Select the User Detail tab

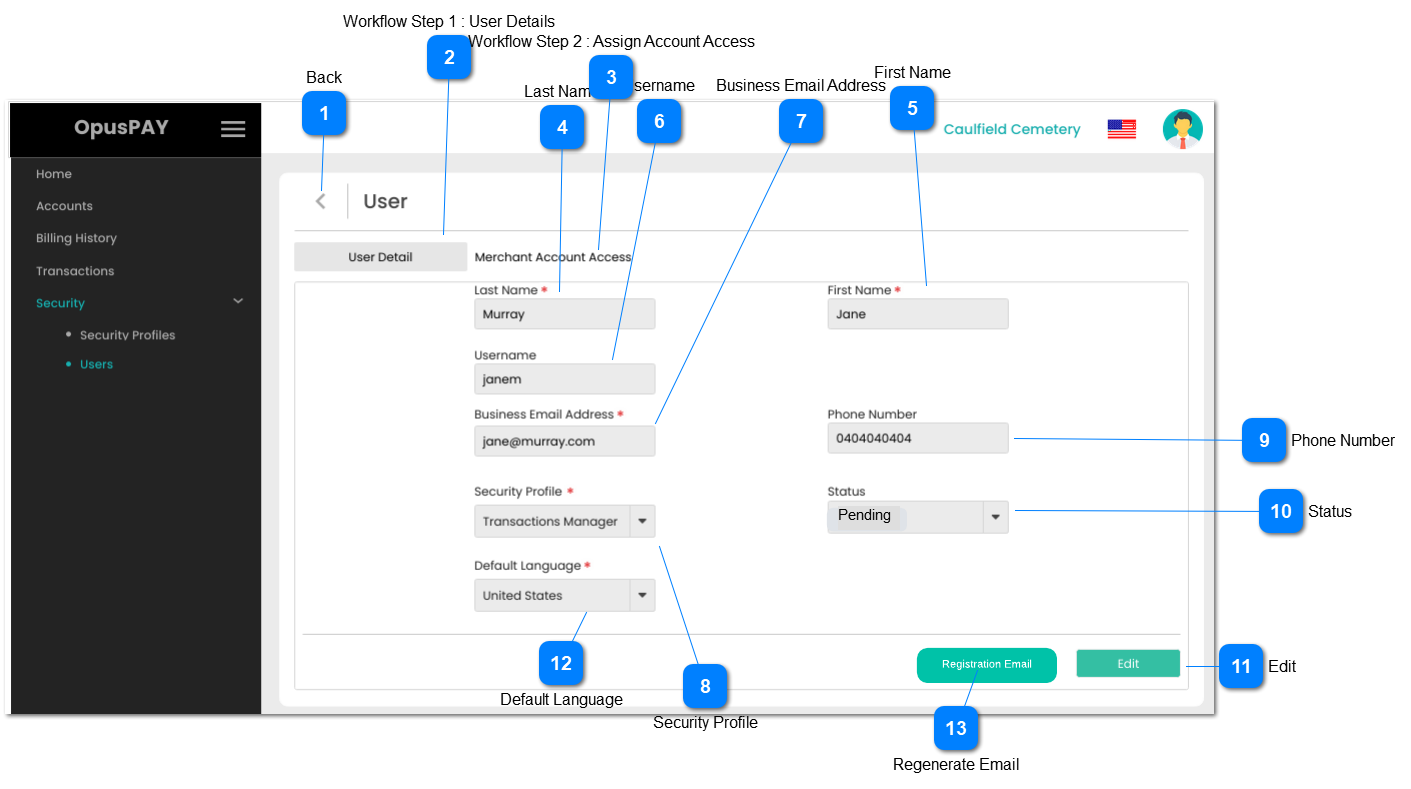click(x=380, y=256)
